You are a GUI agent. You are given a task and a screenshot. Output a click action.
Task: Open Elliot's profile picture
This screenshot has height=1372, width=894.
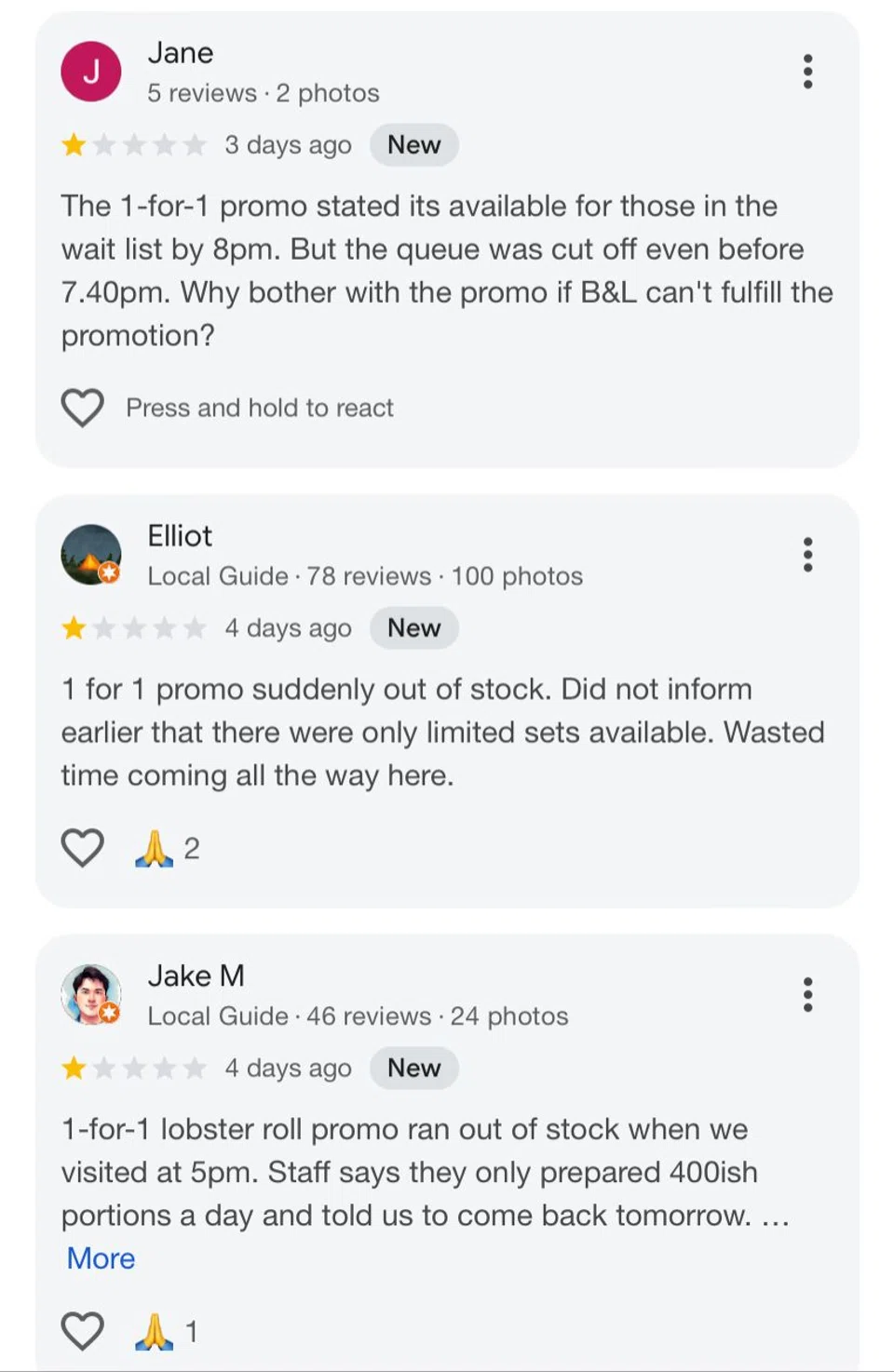pos(91,555)
